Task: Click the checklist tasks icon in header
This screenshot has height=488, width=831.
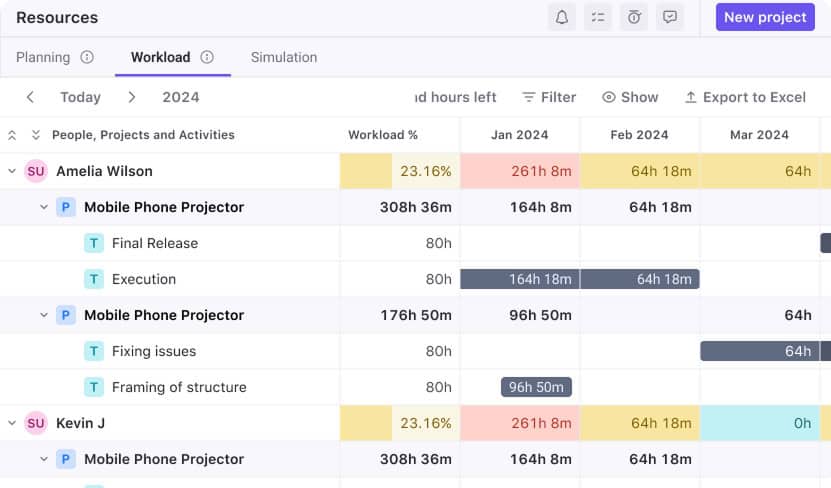Action: pos(598,17)
